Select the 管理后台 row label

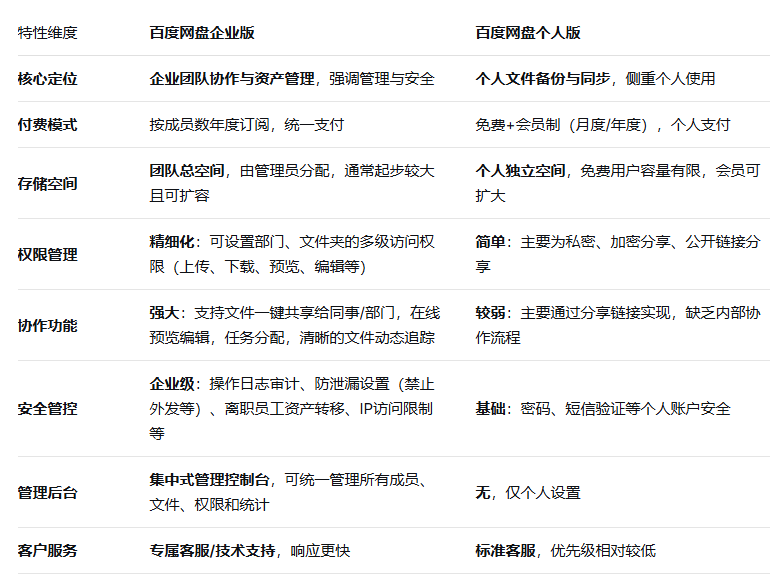point(48,492)
